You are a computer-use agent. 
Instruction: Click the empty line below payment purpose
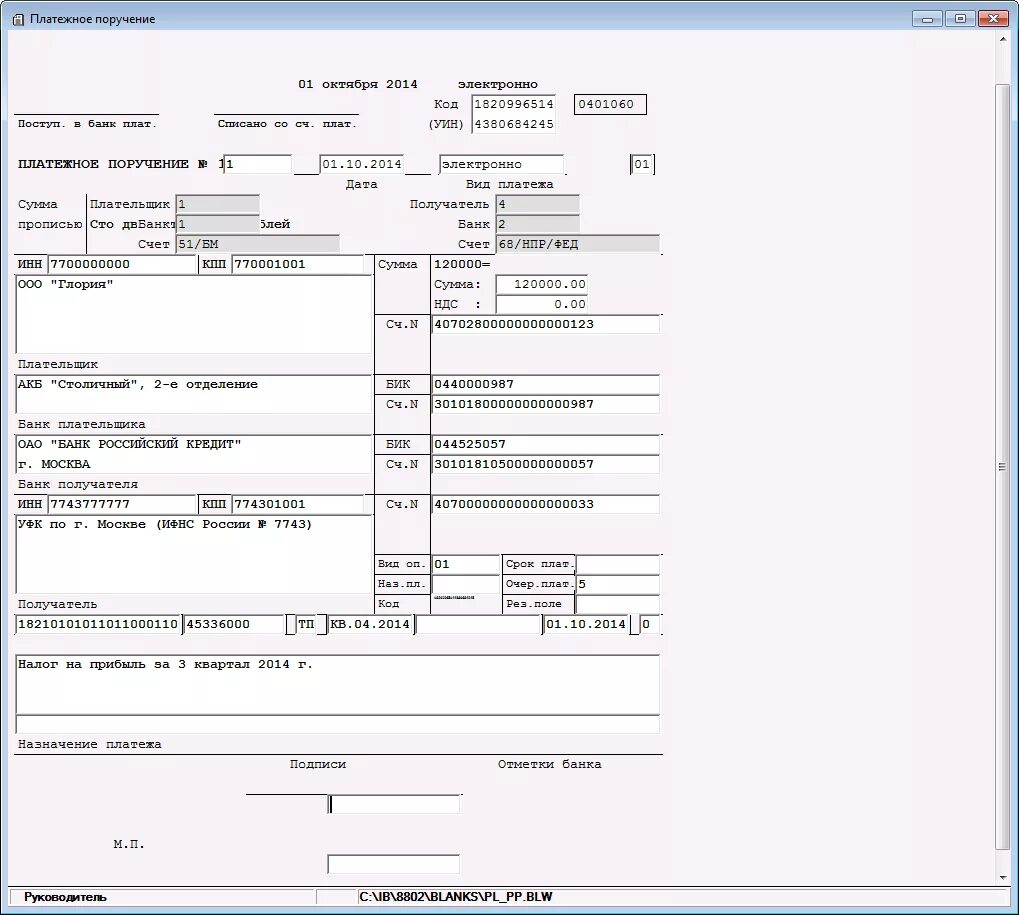coord(337,725)
